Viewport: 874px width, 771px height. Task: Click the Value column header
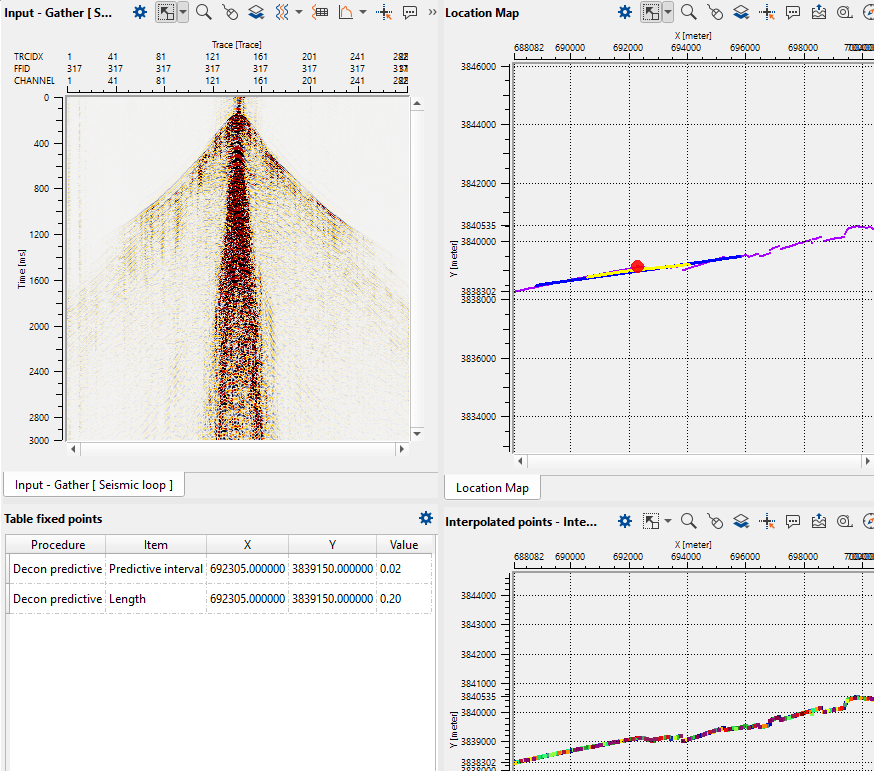click(x=404, y=545)
